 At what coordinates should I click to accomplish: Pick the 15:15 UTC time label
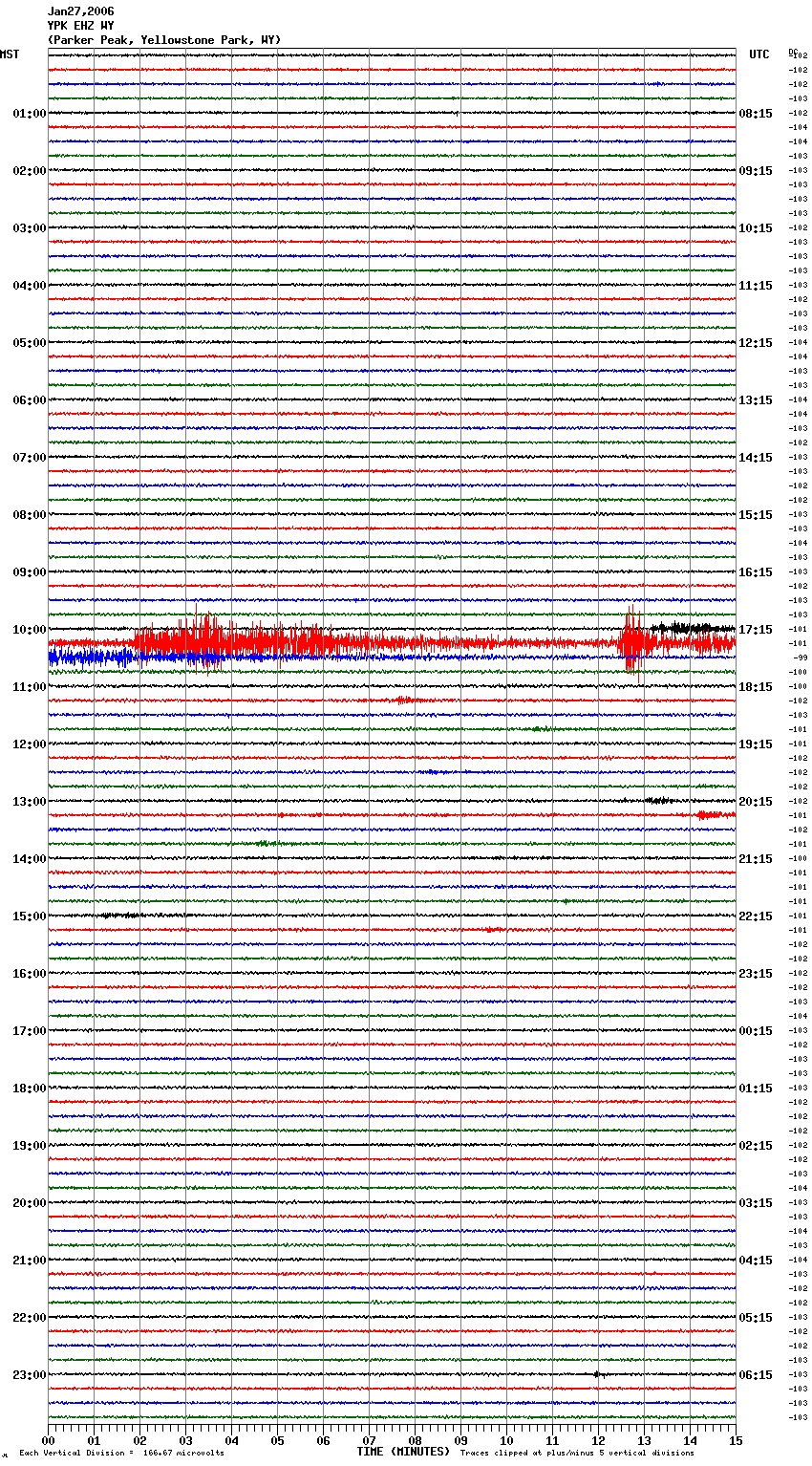click(756, 515)
